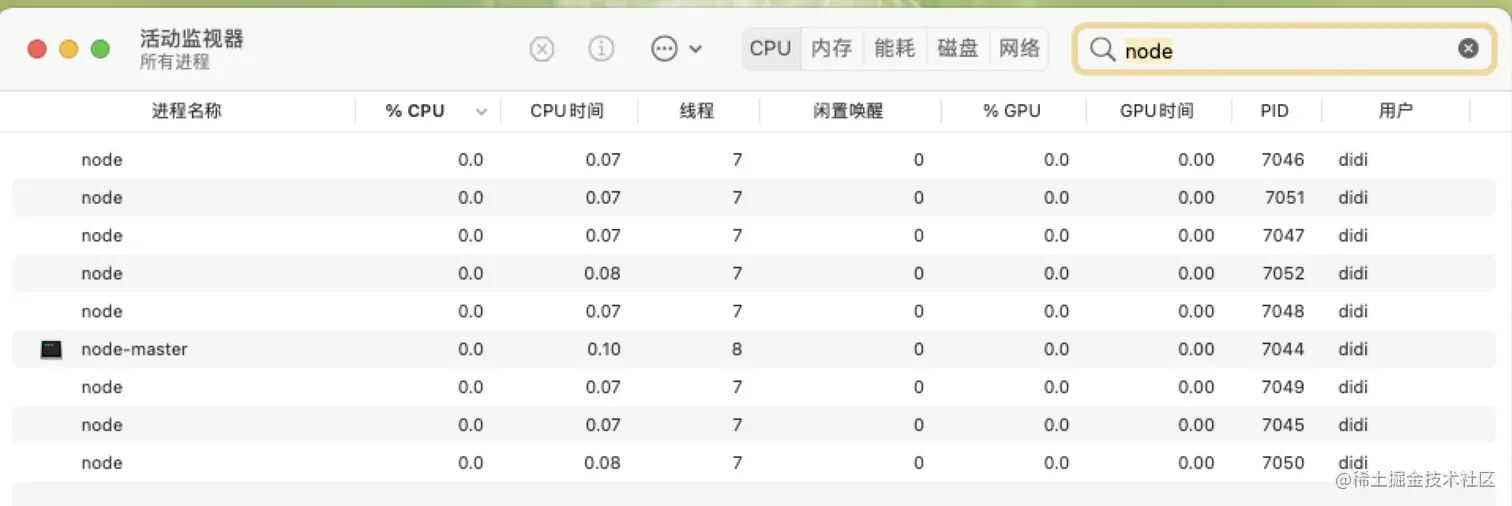Click the green zoom window button
The height and width of the screenshot is (506, 1512).
[x=100, y=49]
